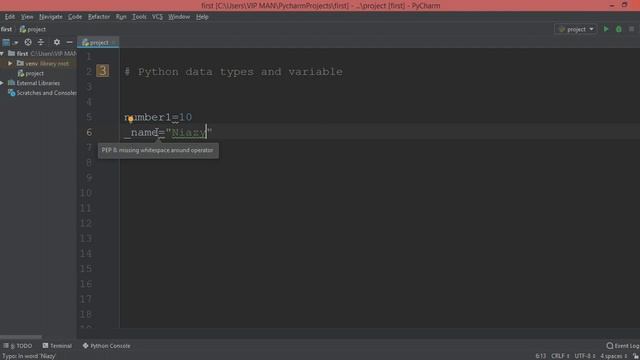640x360 pixels.
Task: Click scroll-from-source target icon in Project panel
Action: click(x=28, y=42)
